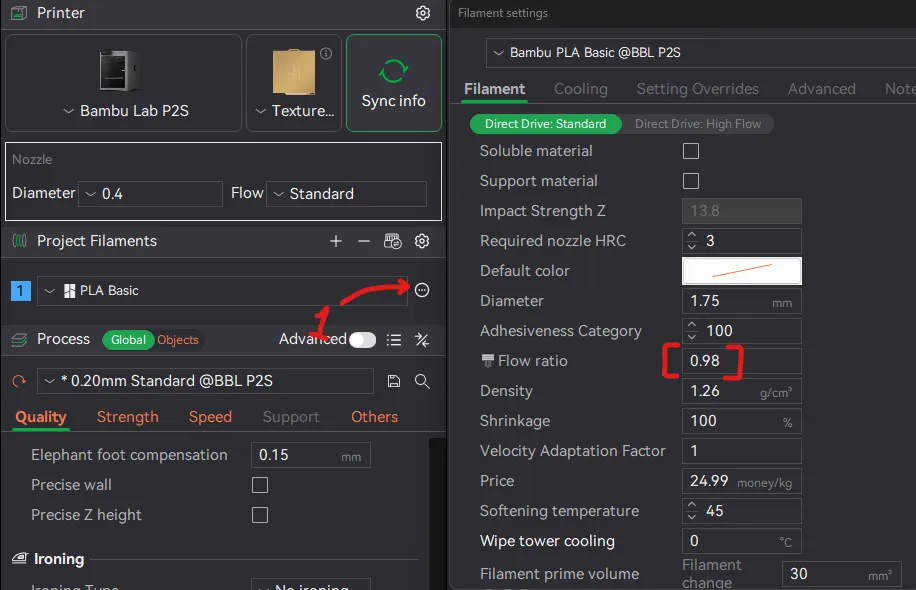
Task: Open the Bambu PLA Basic @BBL P2S preset dropdown
Action: [700, 53]
